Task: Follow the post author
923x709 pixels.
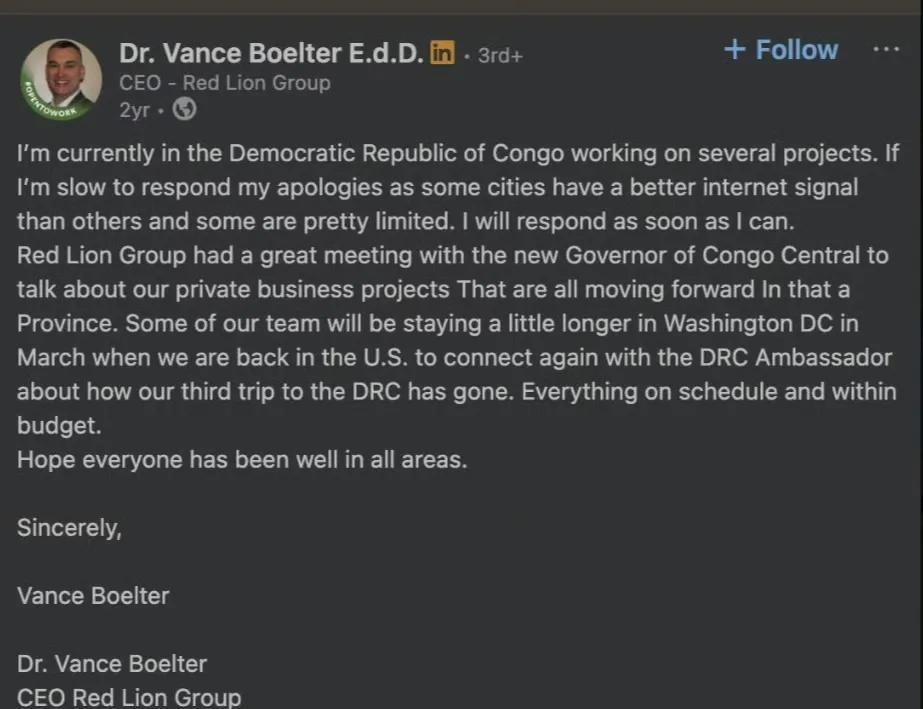Action: point(781,49)
